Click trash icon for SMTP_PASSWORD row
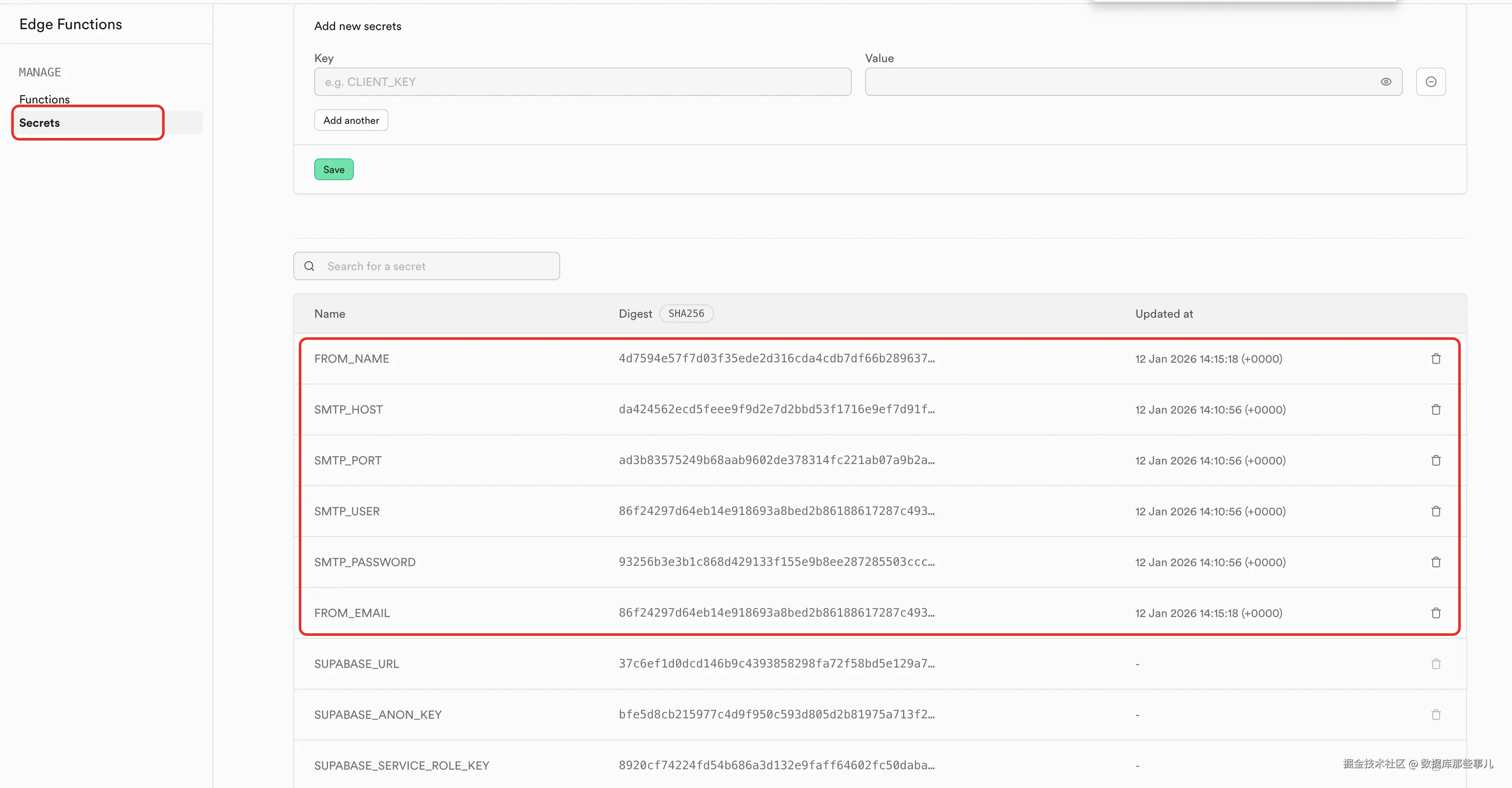The height and width of the screenshot is (788, 1512). pyautogui.click(x=1435, y=562)
